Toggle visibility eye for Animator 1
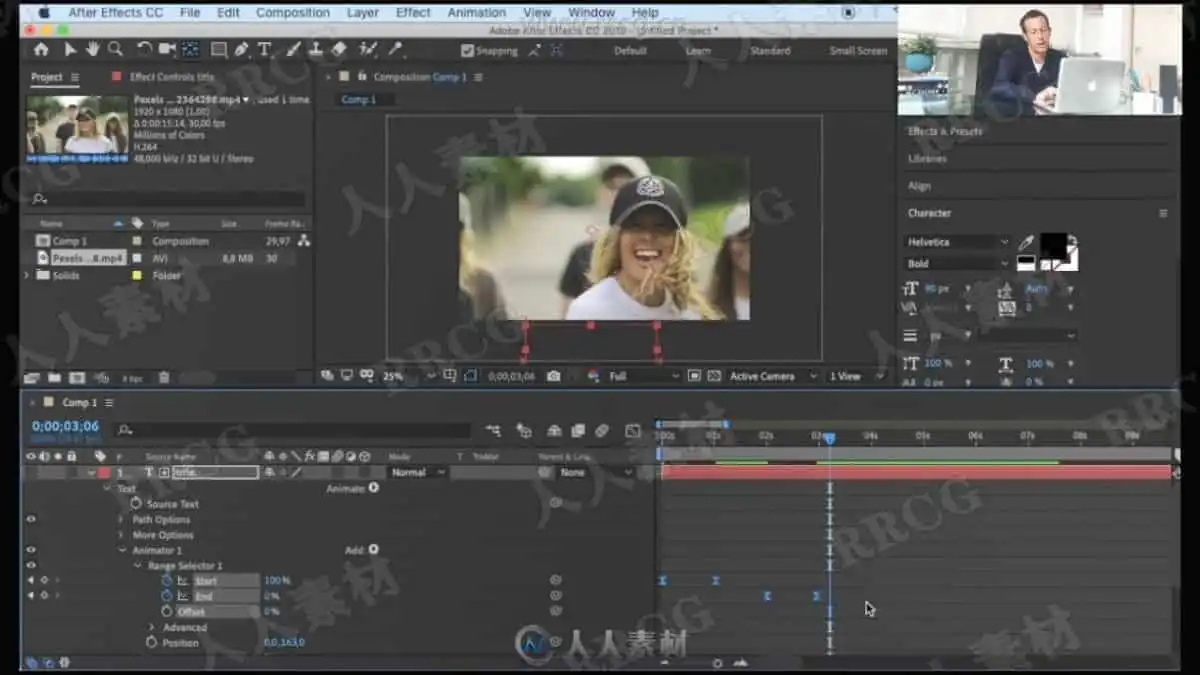 pos(31,550)
